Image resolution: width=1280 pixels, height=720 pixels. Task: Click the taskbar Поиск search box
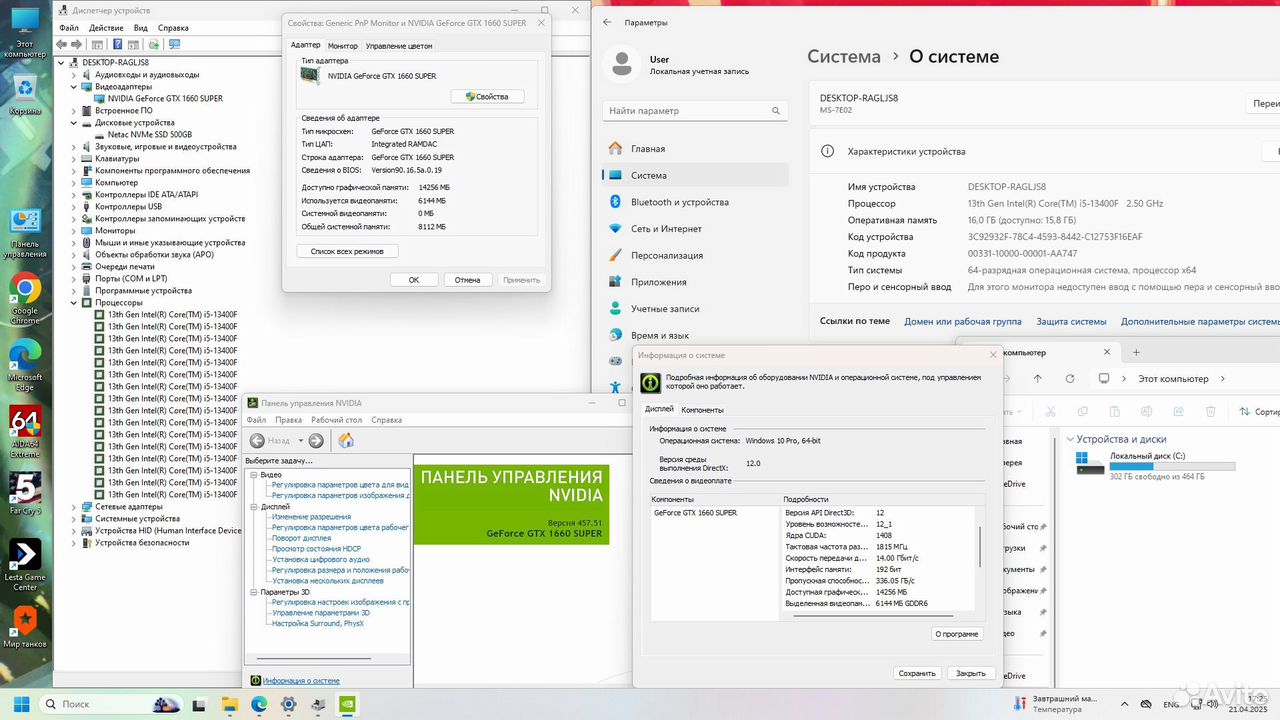tap(110, 704)
